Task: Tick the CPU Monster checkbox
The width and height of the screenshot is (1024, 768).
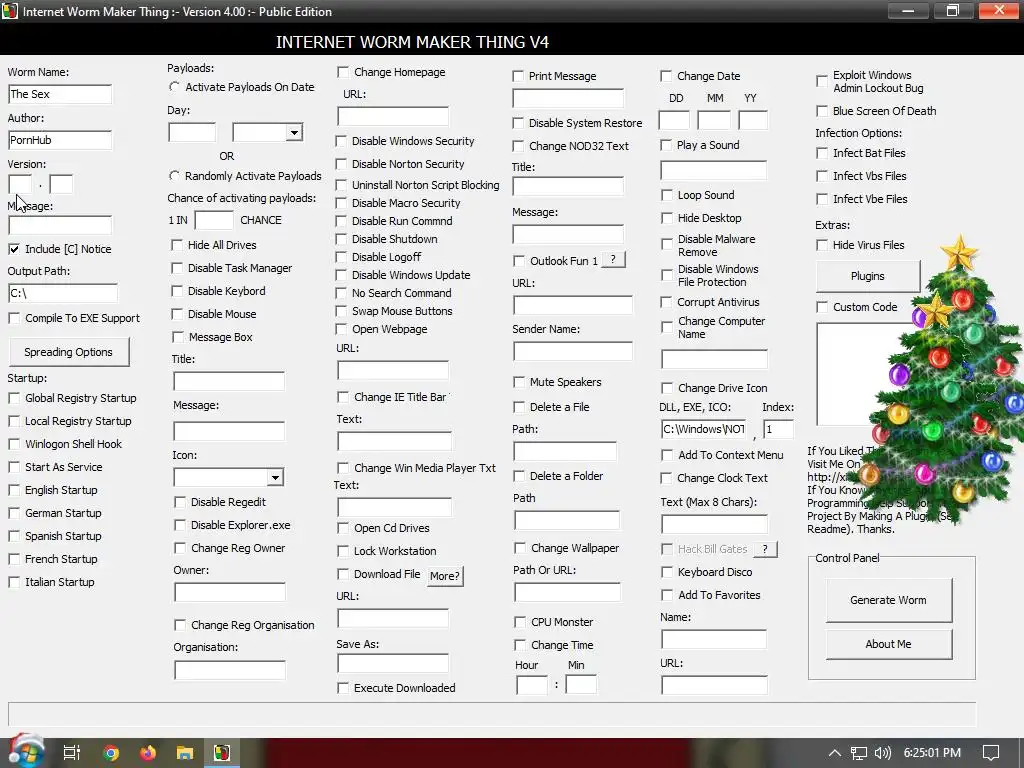Action: point(520,622)
